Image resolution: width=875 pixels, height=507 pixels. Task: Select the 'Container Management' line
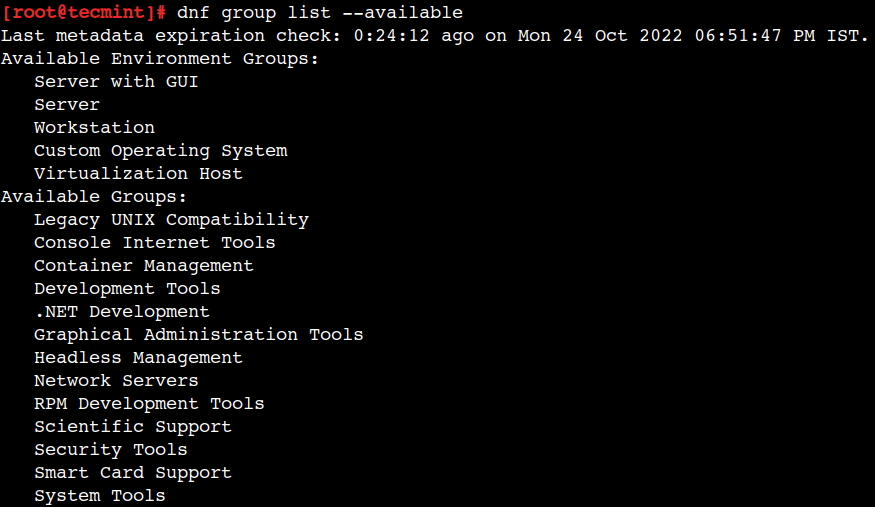point(143,265)
